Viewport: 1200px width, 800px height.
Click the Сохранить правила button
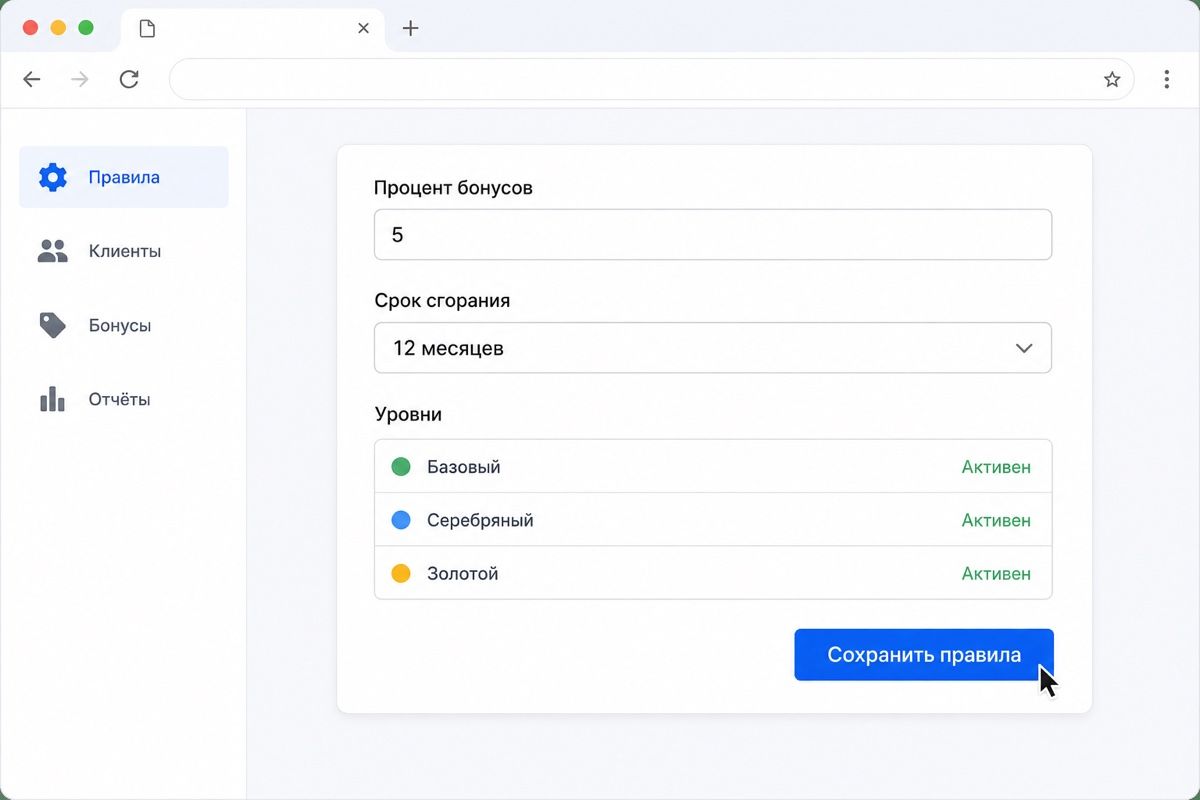pos(924,655)
